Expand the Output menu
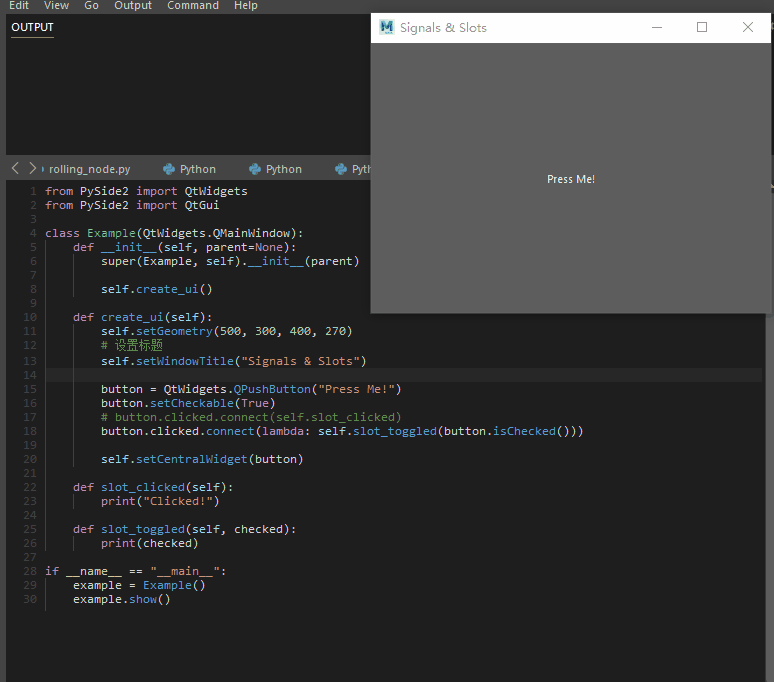Image resolution: width=774 pixels, height=682 pixels. coord(133,5)
